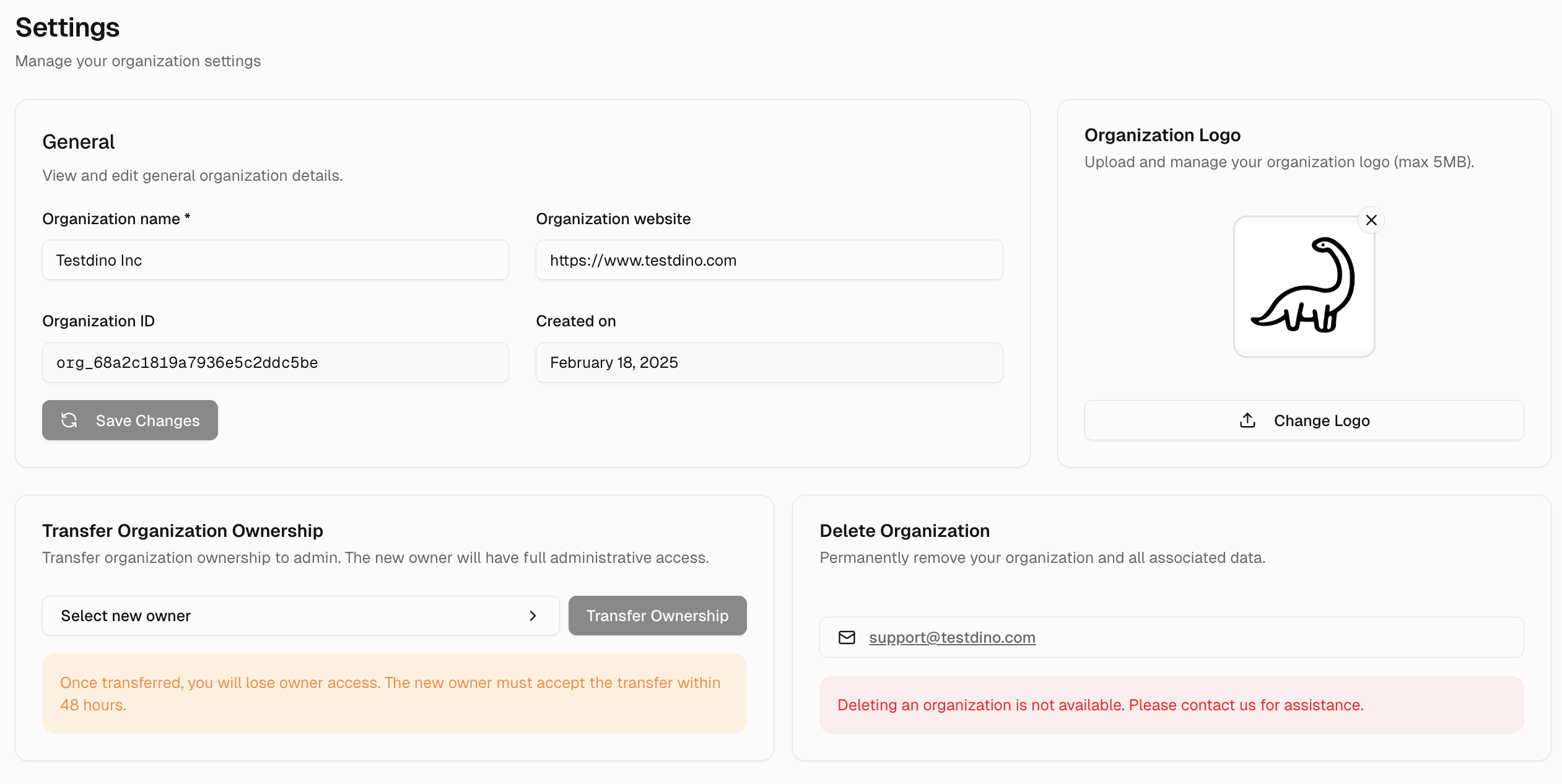Click the Settings page heading
This screenshot has height=784, width=1562.
click(68, 28)
